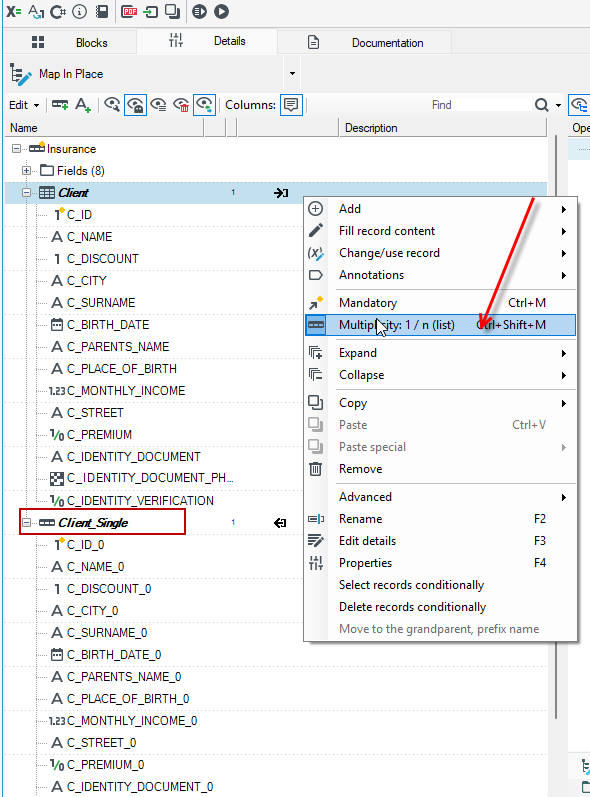The image size is (590, 797).
Task: Open the Advanced submenu
Action: pyautogui.click(x=440, y=497)
